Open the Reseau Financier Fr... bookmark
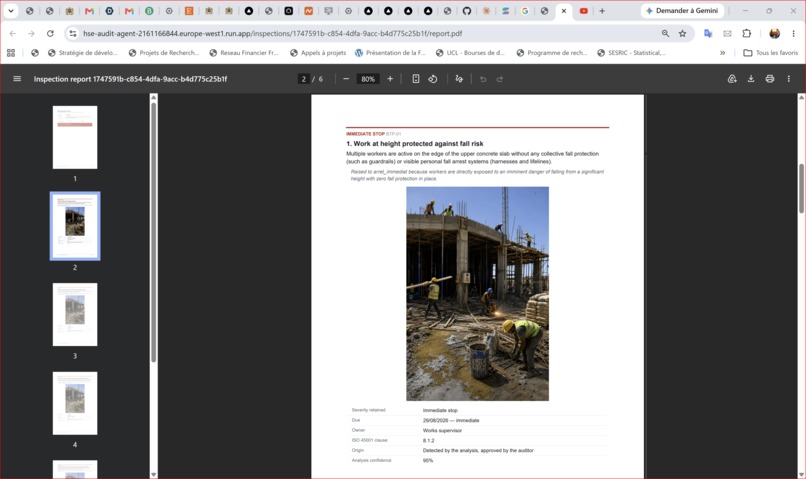This screenshot has width=806, height=479. (244, 52)
